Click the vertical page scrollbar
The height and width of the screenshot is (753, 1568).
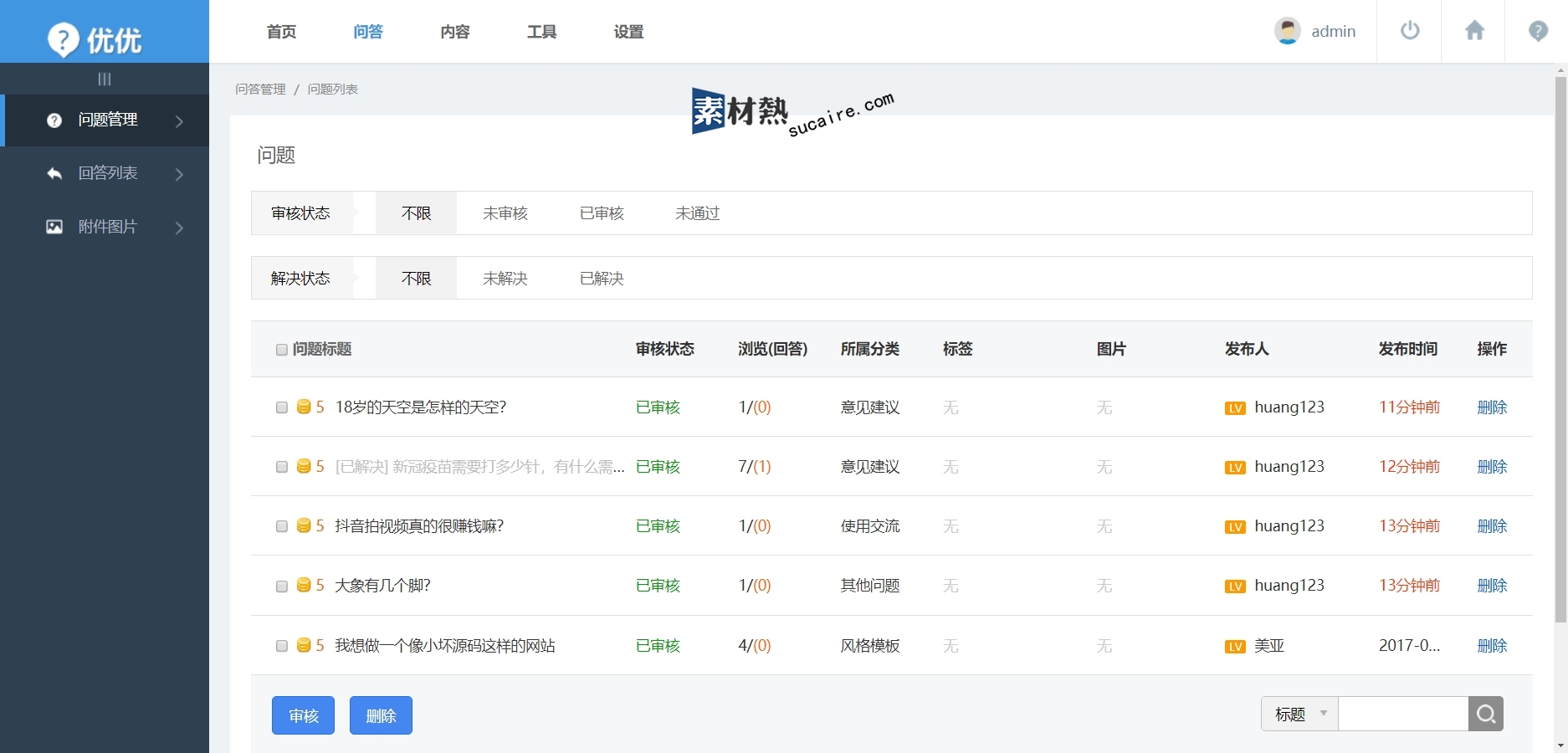coord(1560,351)
